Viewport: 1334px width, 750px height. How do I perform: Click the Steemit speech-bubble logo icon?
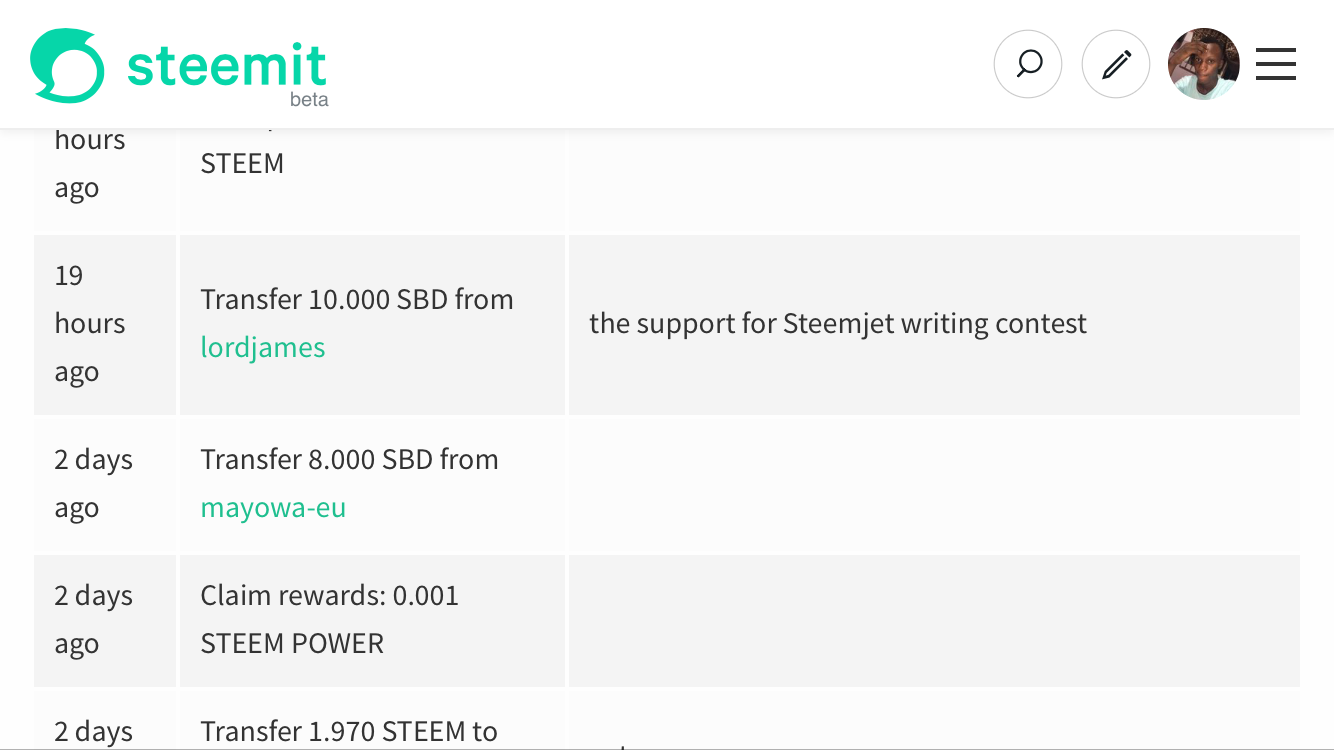[x=67, y=65]
